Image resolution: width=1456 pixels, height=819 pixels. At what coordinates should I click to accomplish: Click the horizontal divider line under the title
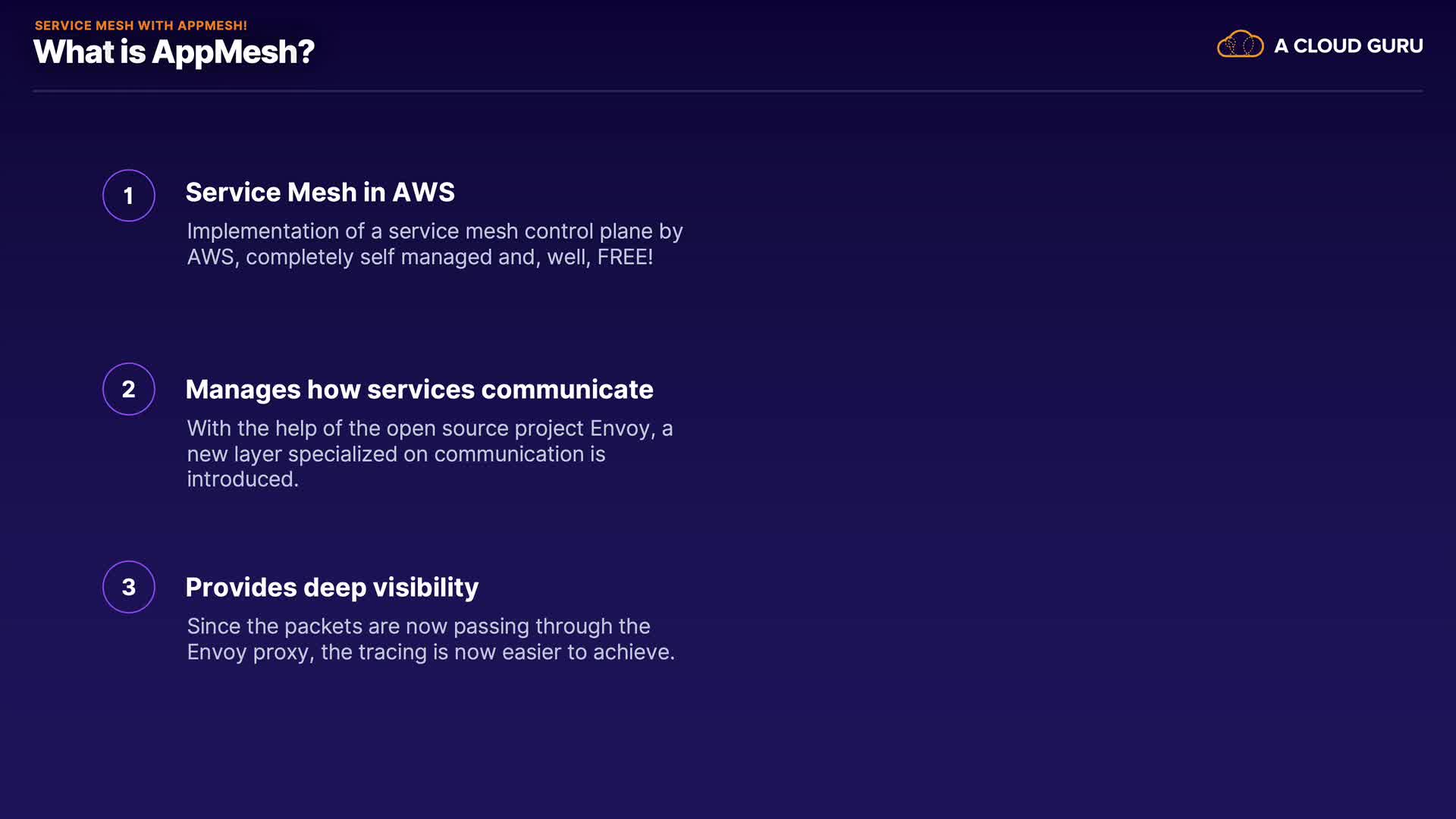point(728,91)
